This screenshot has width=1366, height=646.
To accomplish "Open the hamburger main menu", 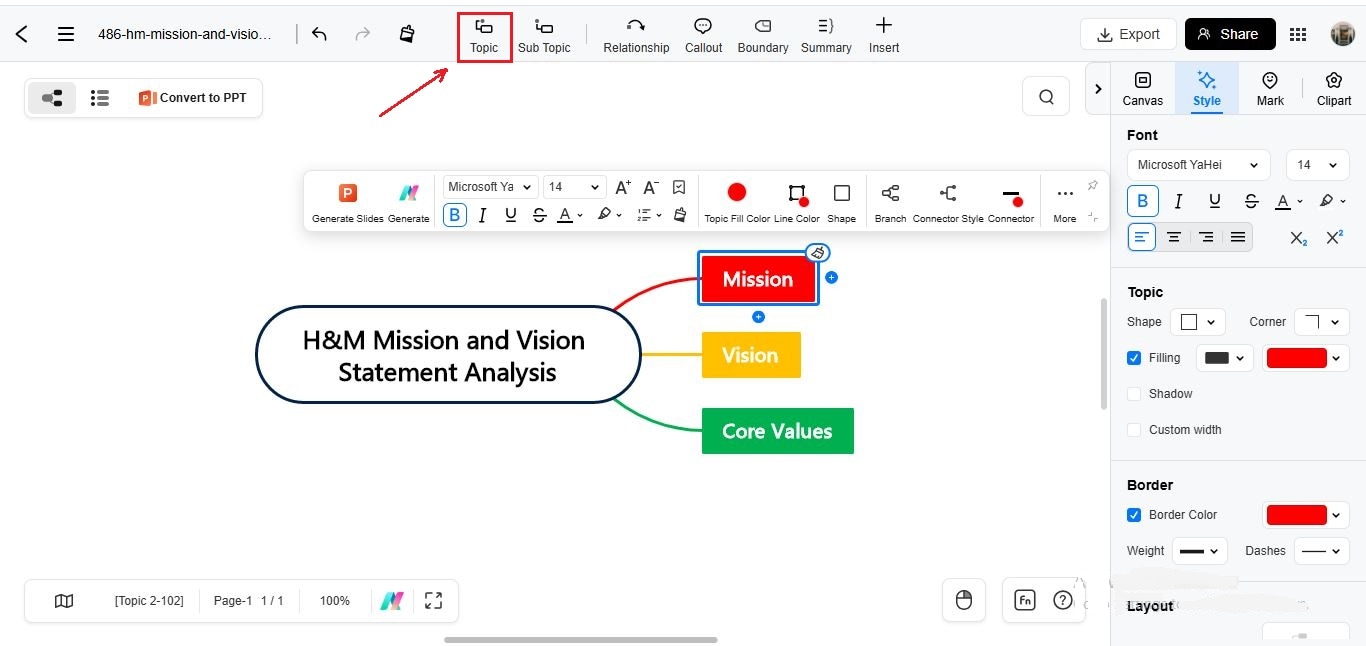I will 66,34.
